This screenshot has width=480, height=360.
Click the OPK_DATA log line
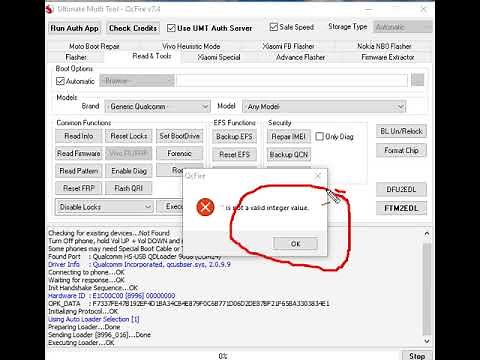pyautogui.click(x=189, y=304)
